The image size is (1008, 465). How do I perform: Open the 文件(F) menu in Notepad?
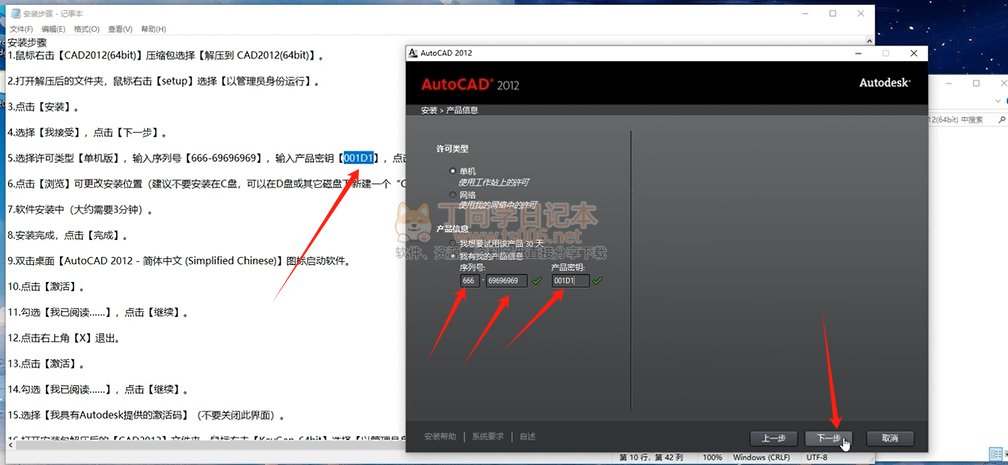pos(21,29)
